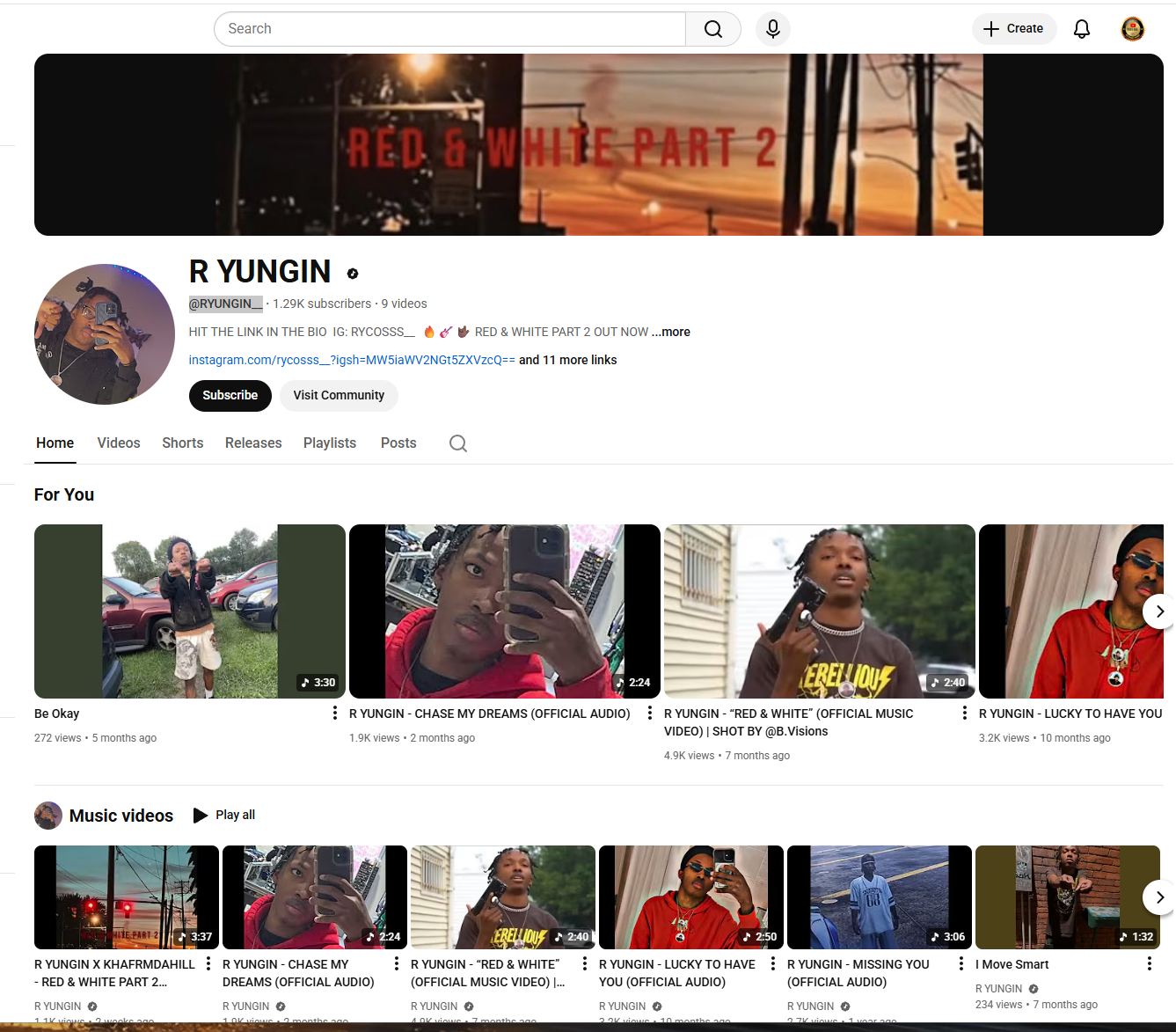Open options for Chase My Dreams video
The height and width of the screenshot is (1032, 1176).
[649, 714]
